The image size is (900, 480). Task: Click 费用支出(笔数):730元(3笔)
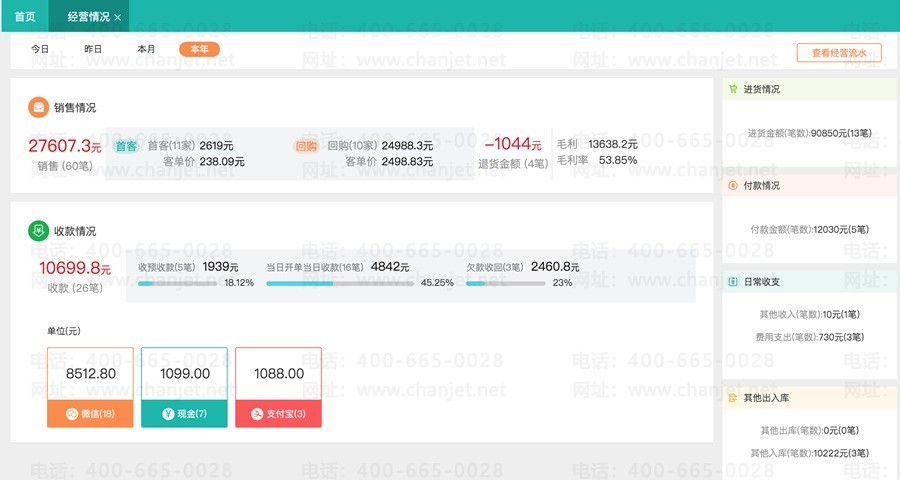click(809, 338)
